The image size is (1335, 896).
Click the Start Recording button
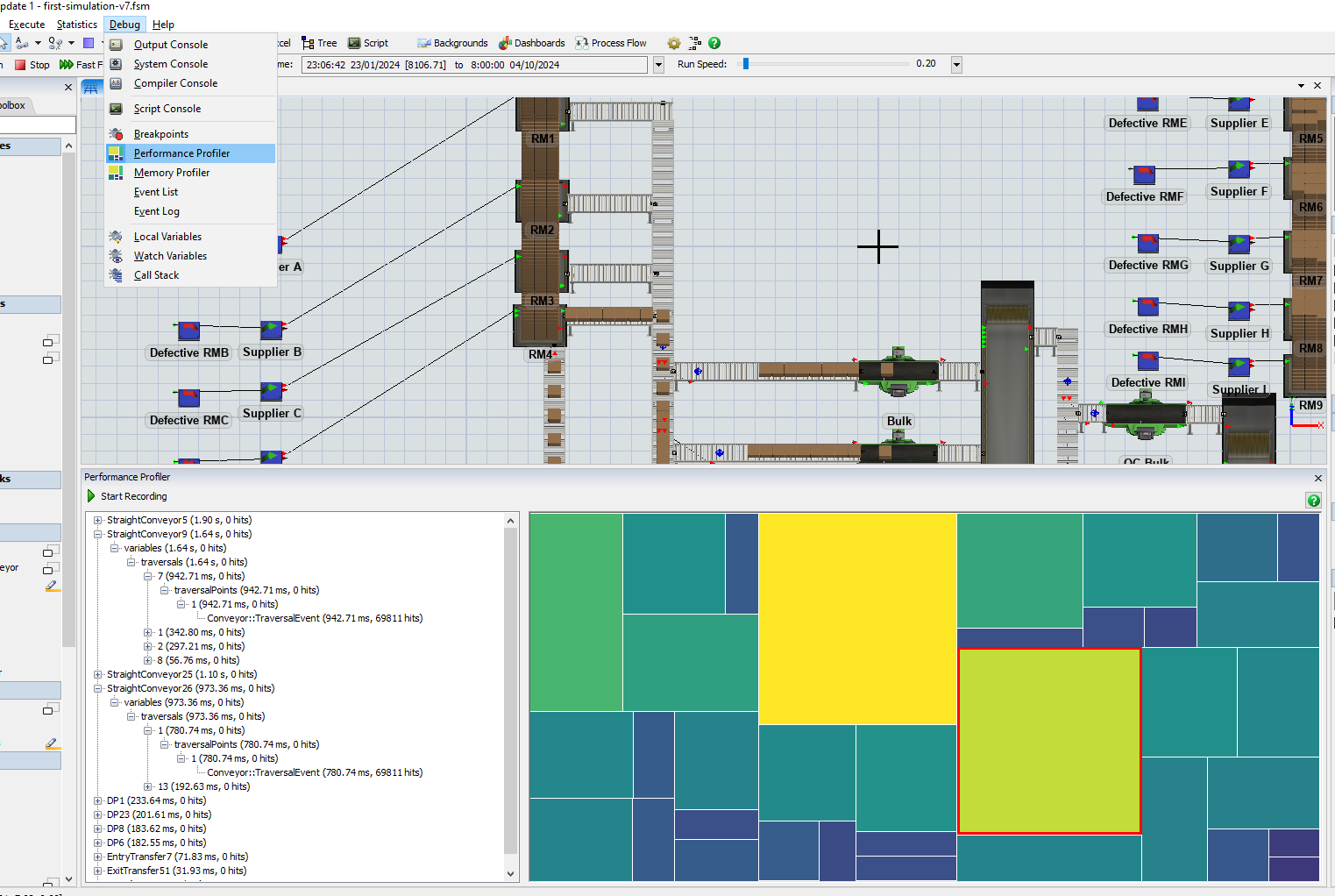(127, 496)
